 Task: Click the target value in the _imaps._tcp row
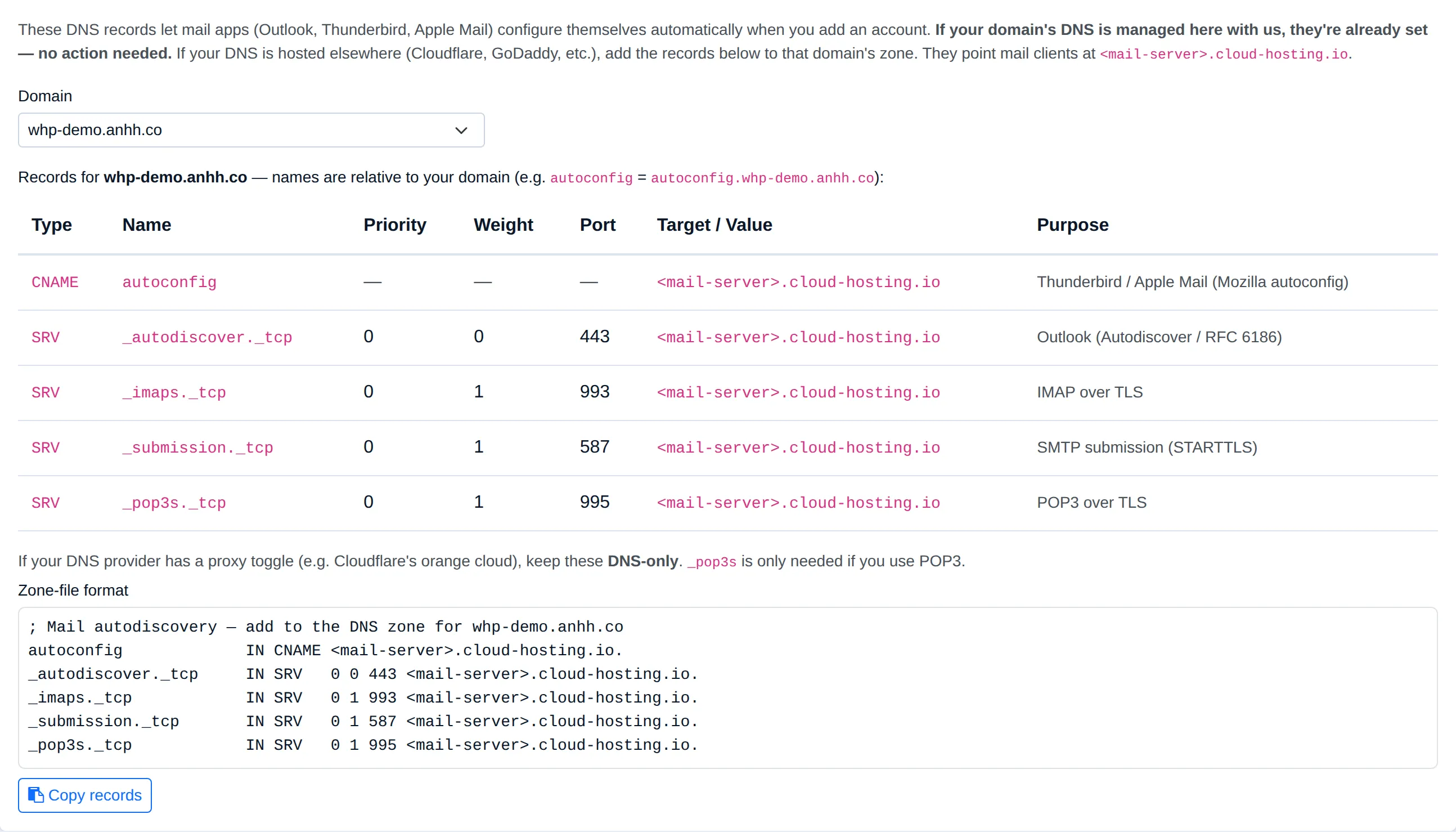point(798,392)
